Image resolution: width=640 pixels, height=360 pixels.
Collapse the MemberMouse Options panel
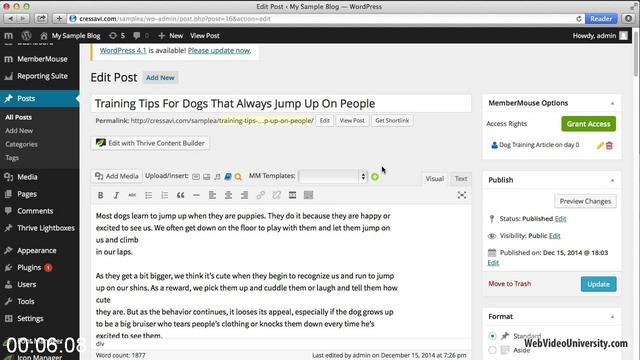612,103
